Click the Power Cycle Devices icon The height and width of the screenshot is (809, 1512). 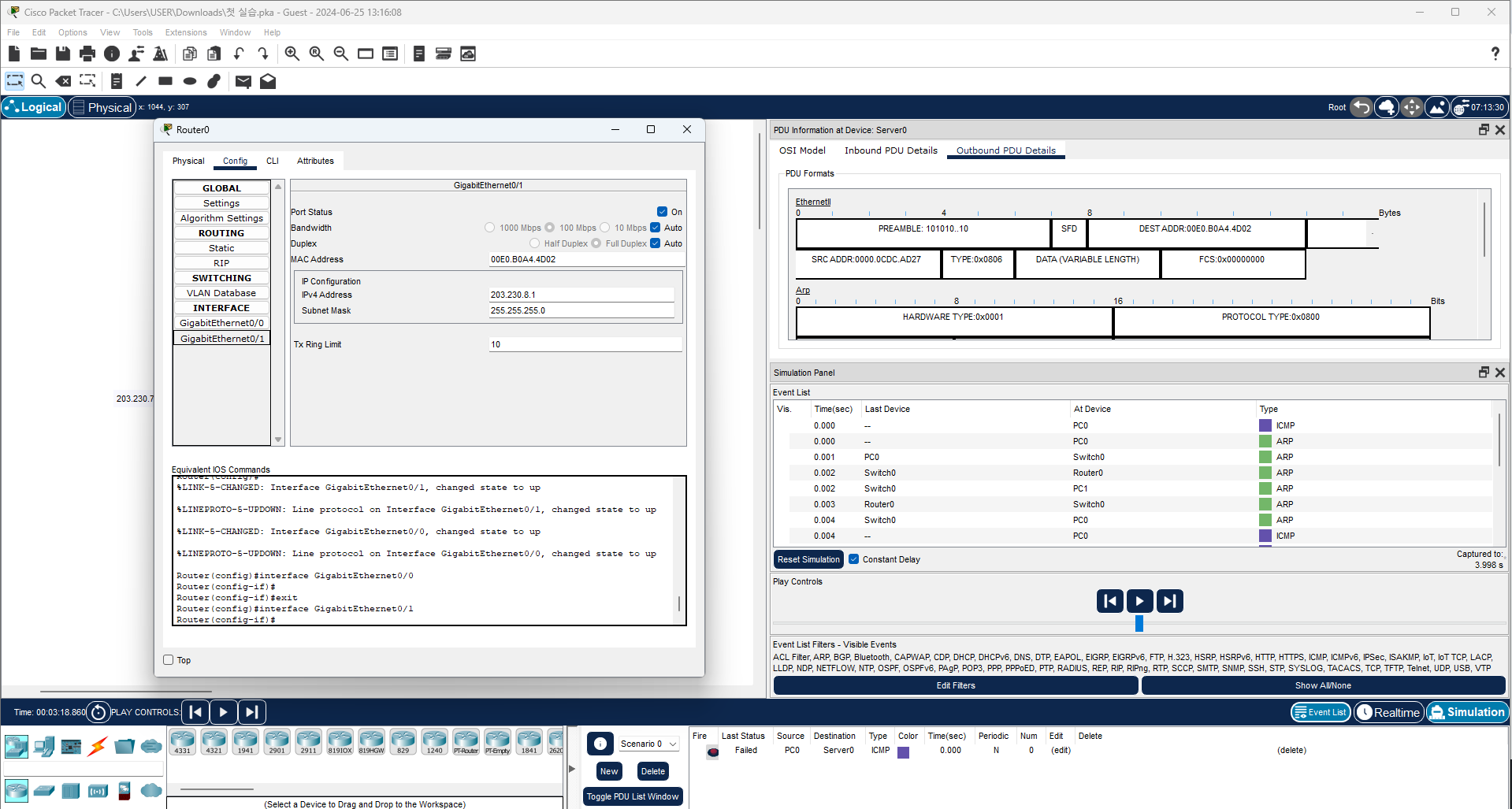click(98, 712)
